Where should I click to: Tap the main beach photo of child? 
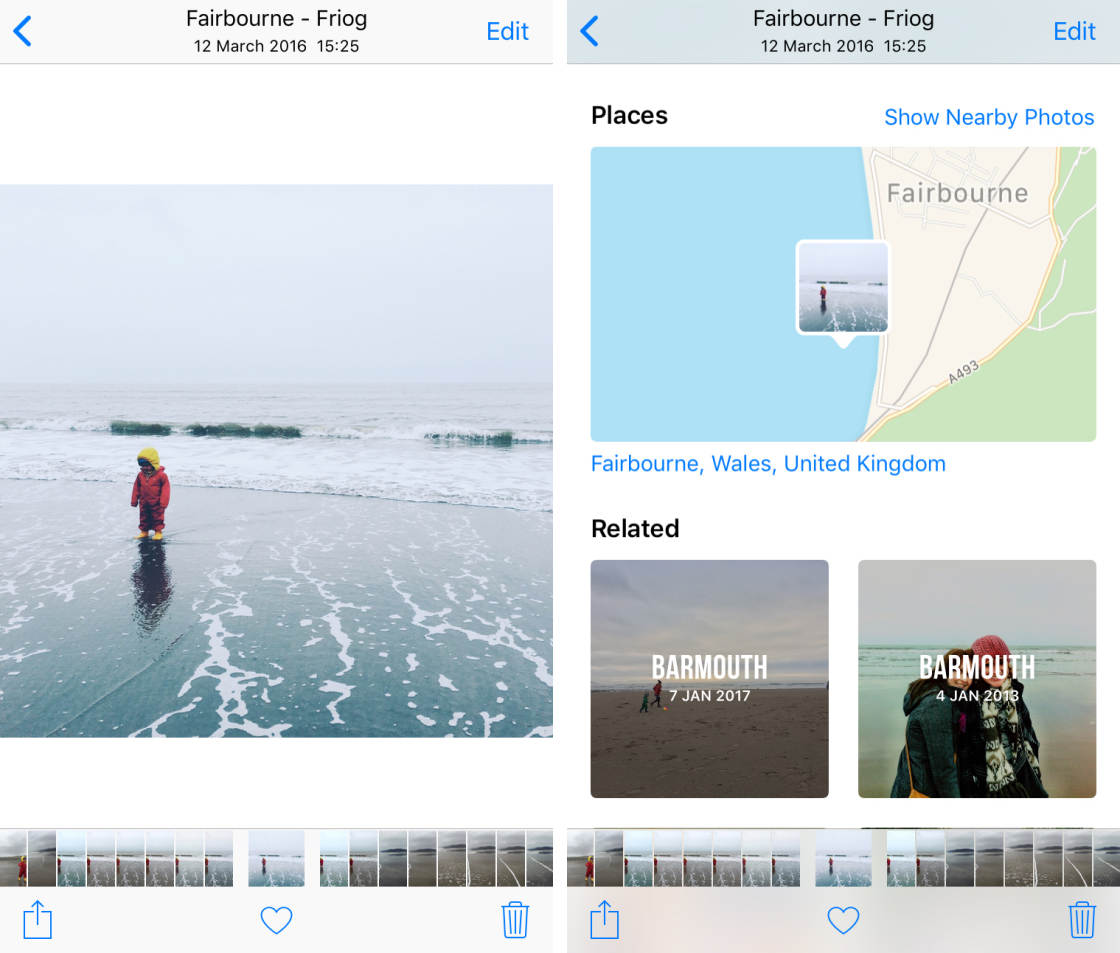coord(276,461)
